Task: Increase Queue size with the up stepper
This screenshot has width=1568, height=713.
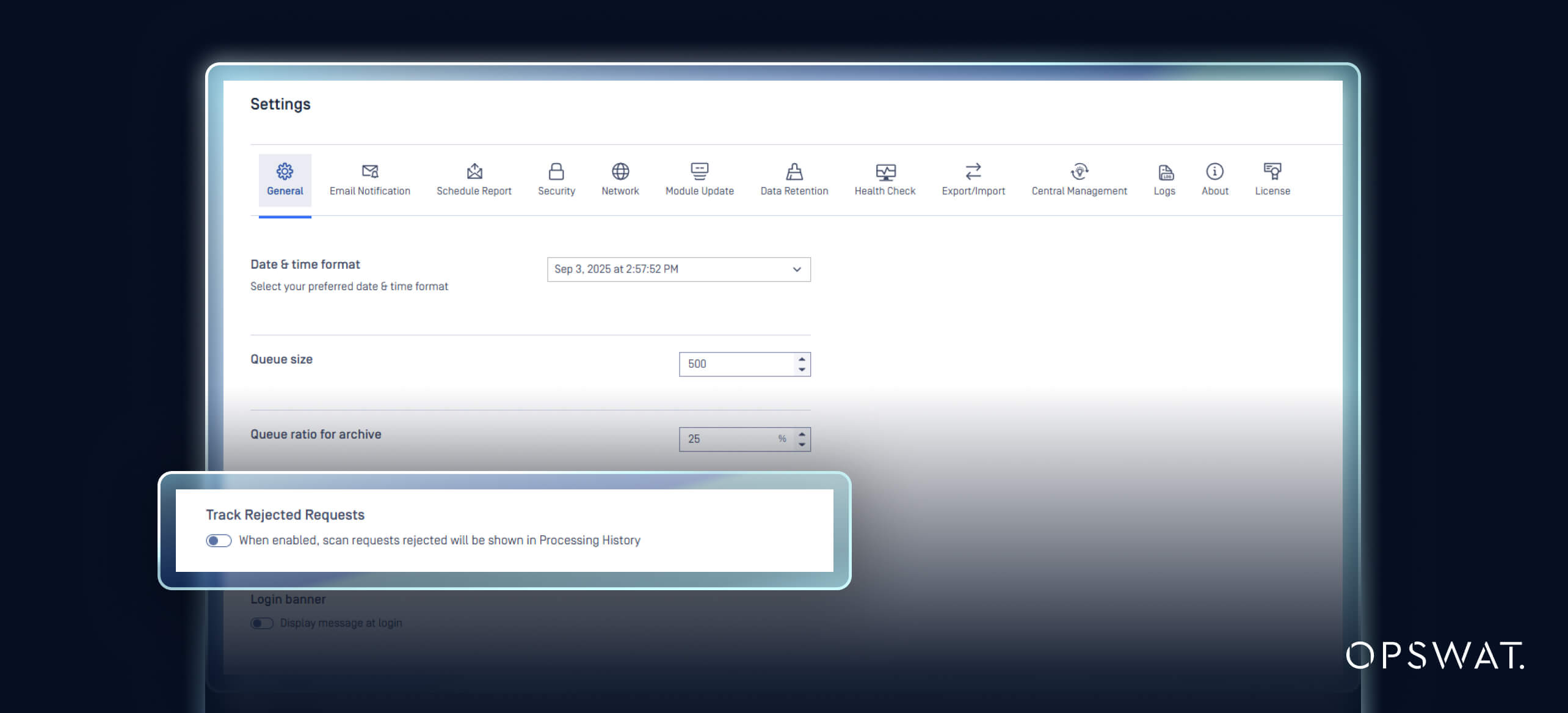Action: pos(801,359)
